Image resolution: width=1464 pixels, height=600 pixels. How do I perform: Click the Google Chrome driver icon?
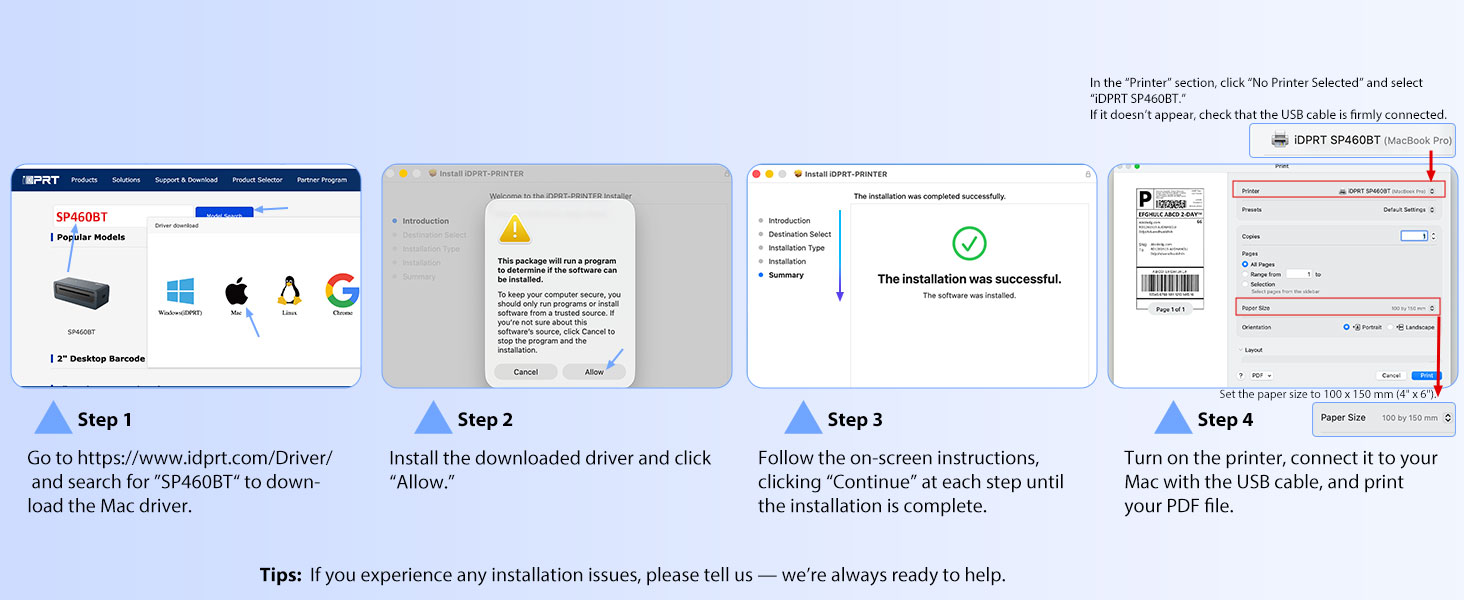click(342, 290)
